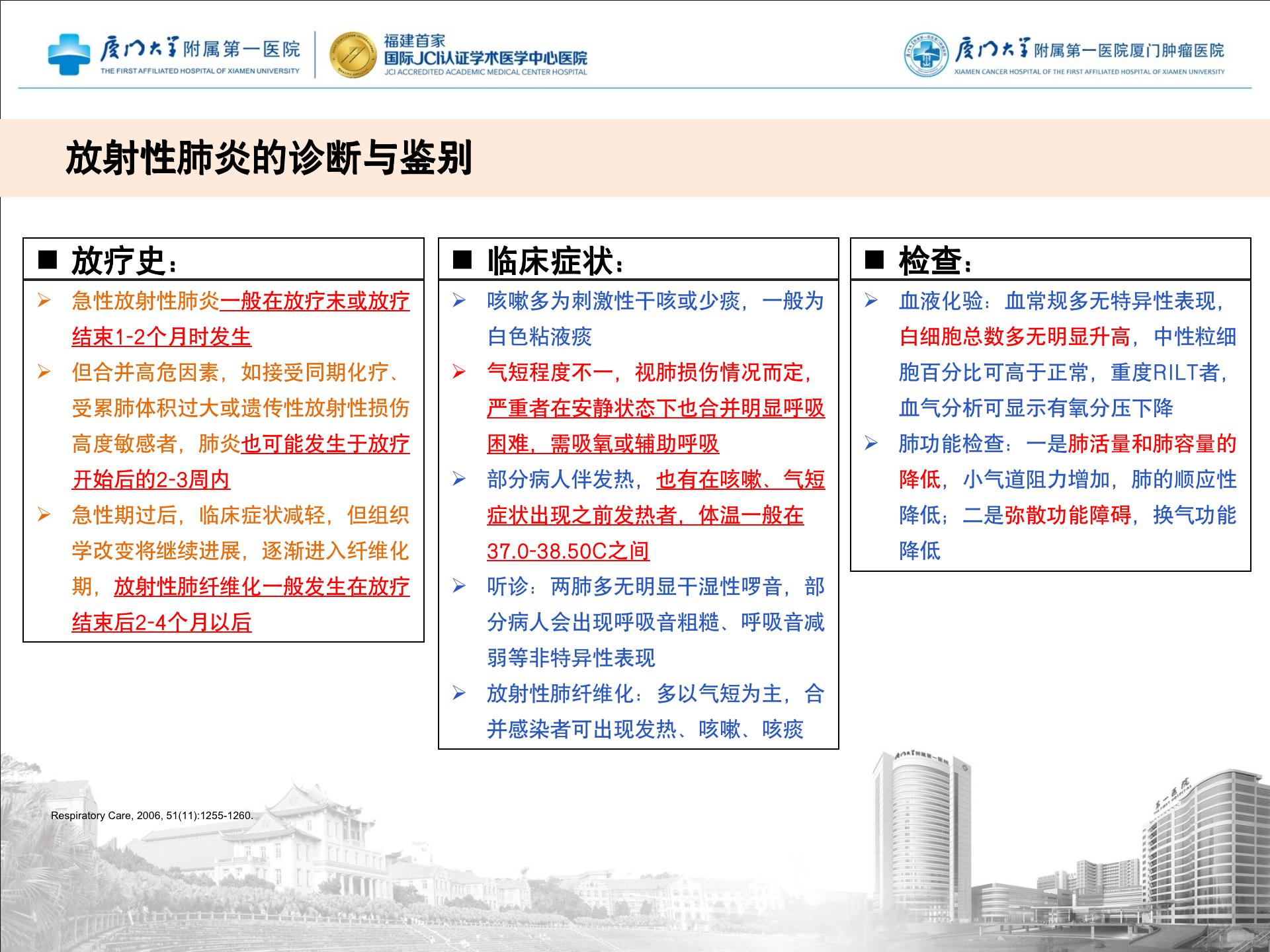Click the arrow bullet before 血液化验
The width and height of the screenshot is (1270, 952).
872,301
